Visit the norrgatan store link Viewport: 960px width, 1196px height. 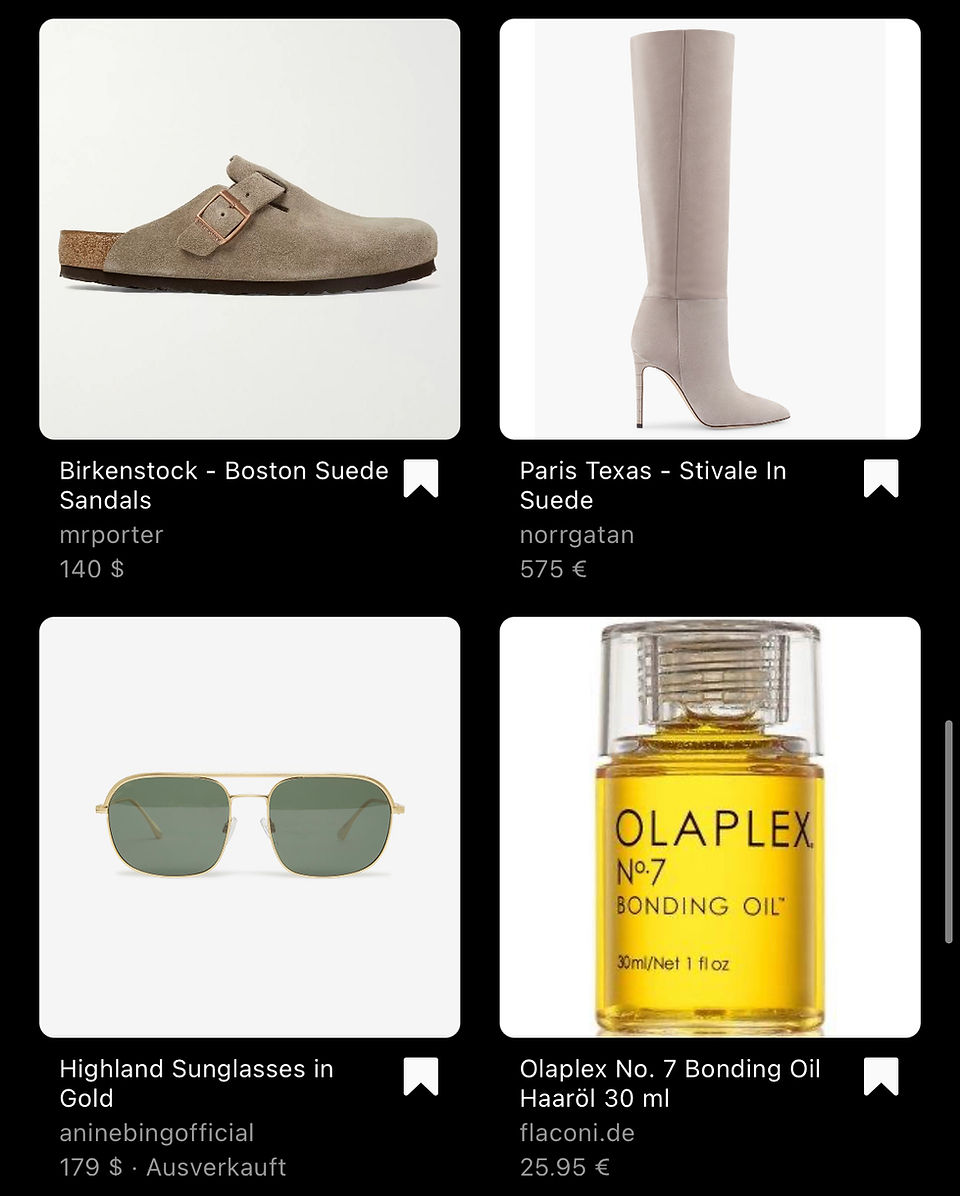coord(576,535)
